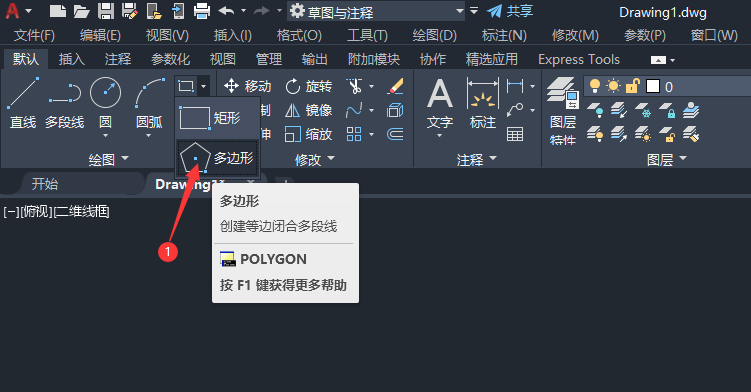The width and height of the screenshot is (751, 392).
Task: Switch to the 插入 ribbon tab
Action: (x=72, y=59)
